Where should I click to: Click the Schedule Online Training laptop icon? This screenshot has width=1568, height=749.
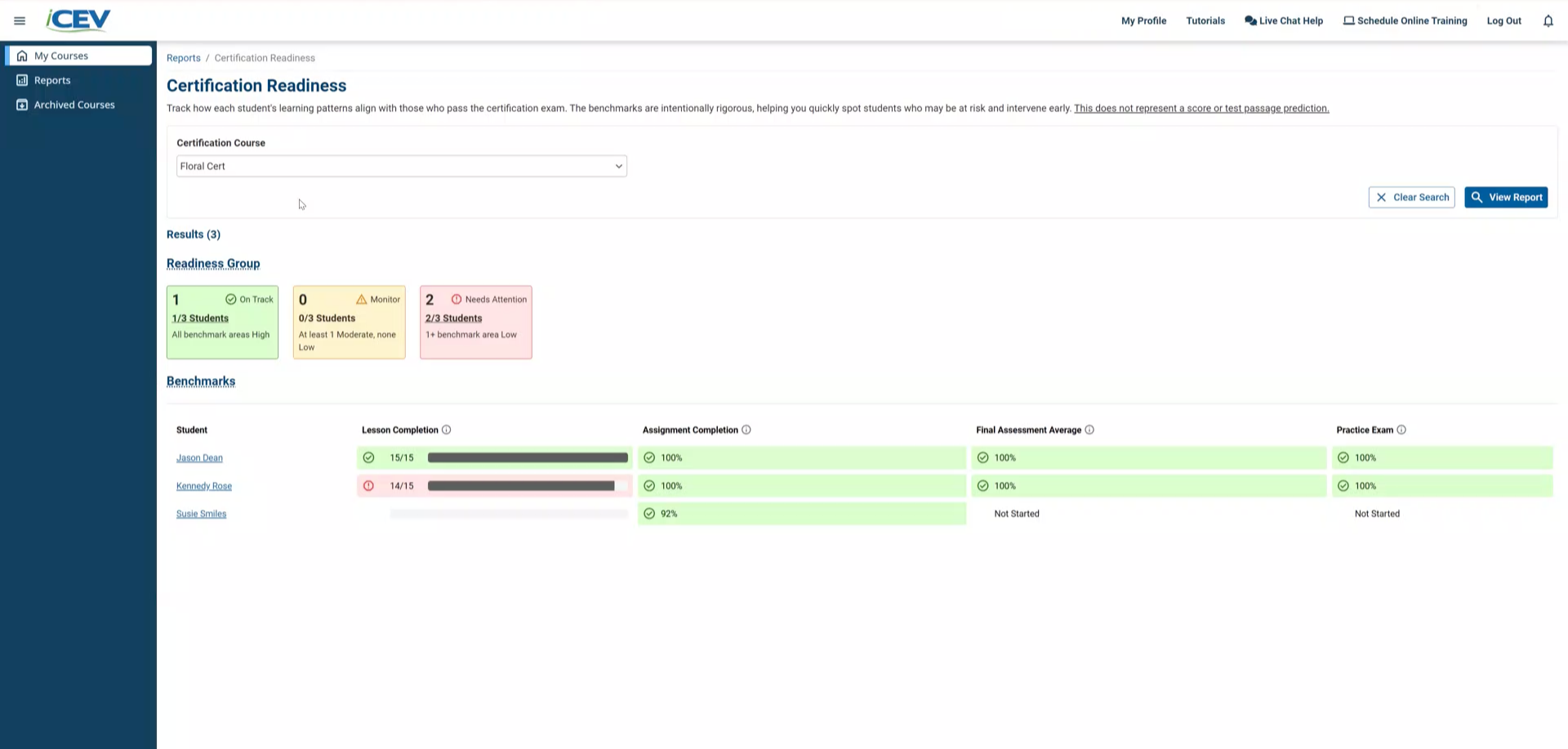click(x=1348, y=20)
